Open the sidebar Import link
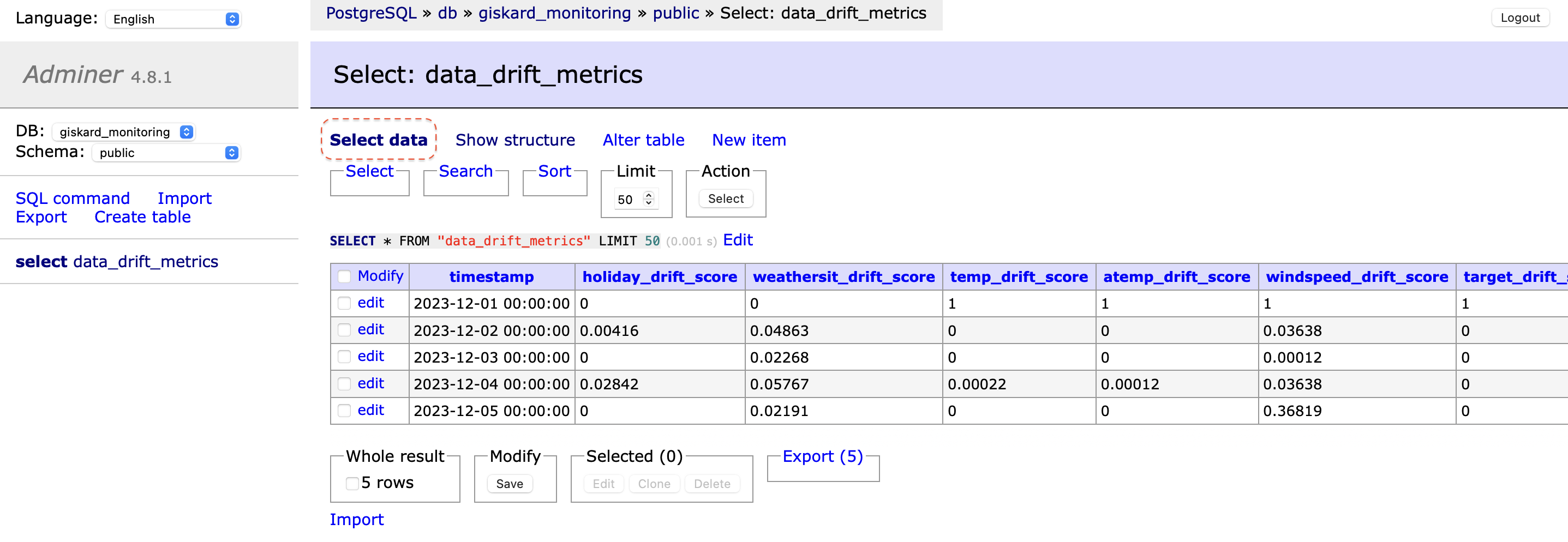This screenshot has height=542, width=1568. (x=184, y=198)
